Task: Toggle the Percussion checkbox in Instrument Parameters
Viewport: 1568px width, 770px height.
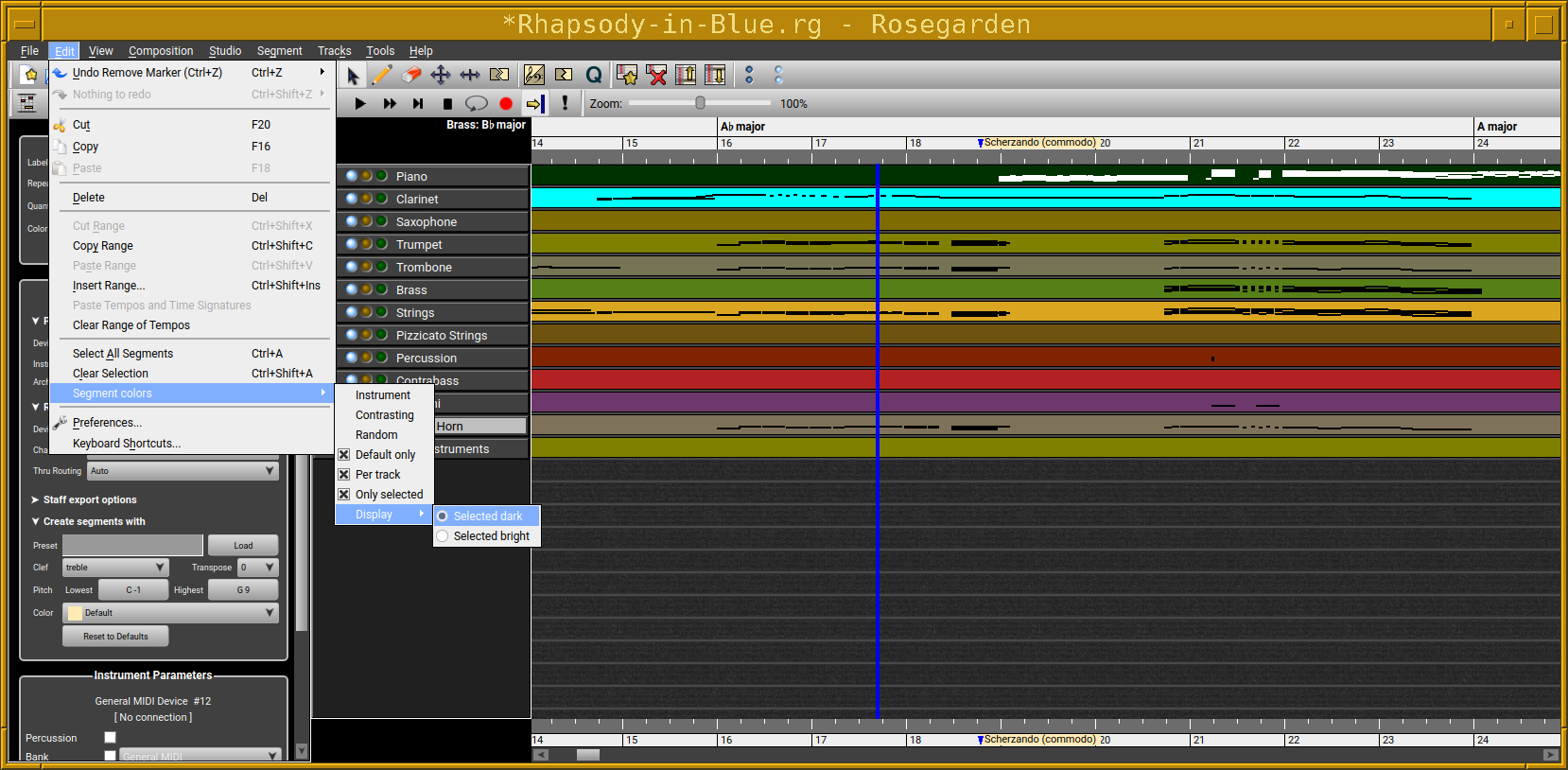Action: point(110,738)
